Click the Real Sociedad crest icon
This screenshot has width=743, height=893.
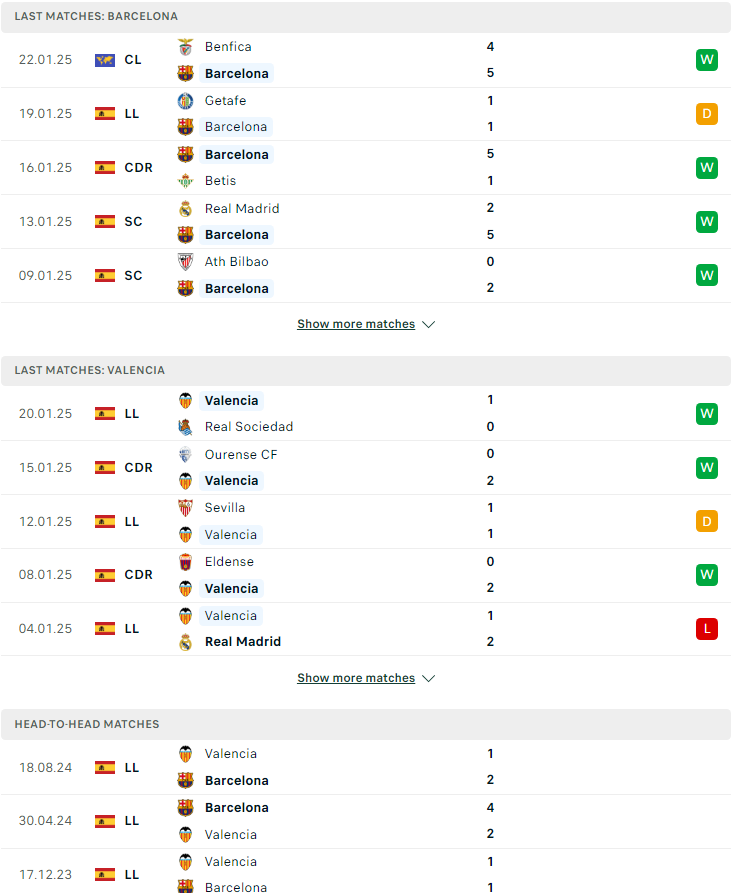(x=185, y=427)
